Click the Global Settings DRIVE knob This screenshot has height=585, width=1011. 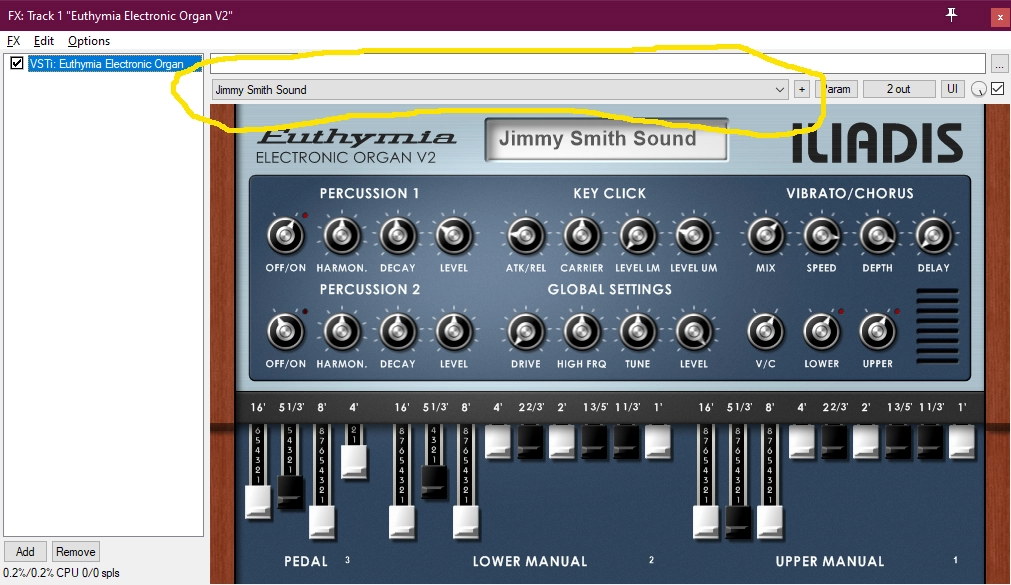525,330
